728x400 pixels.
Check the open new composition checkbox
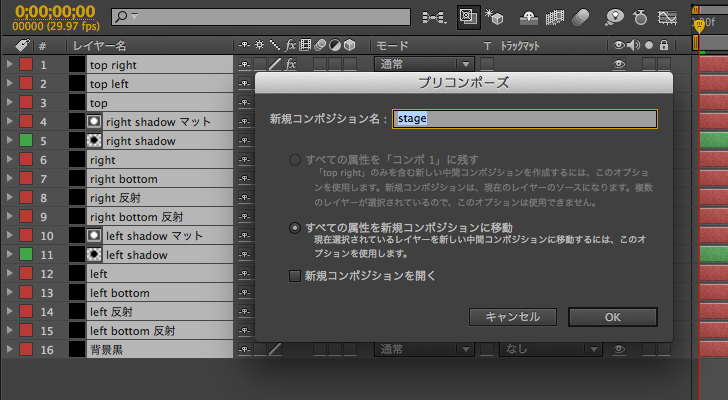click(x=295, y=276)
